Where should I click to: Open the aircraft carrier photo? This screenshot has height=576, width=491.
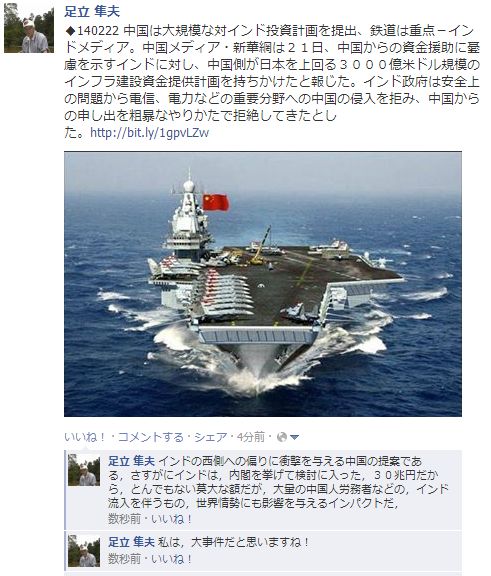pyautogui.click(x=263, y=284)
